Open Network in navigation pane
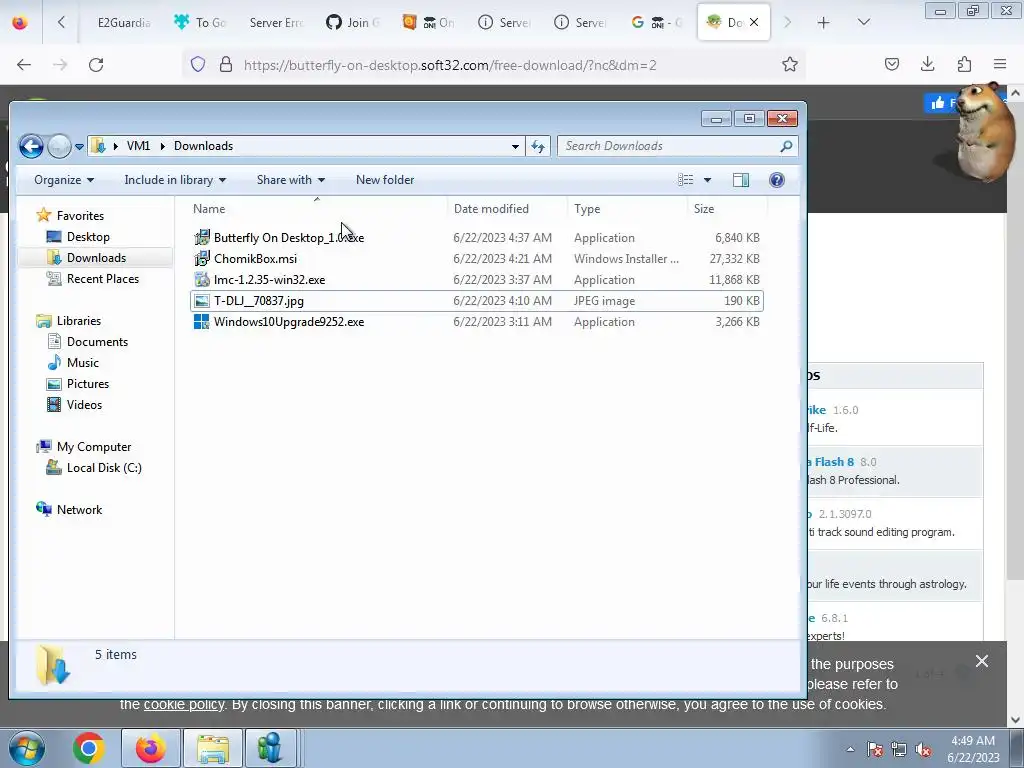Screen dimensions: 1024x768 click(79, 510)
